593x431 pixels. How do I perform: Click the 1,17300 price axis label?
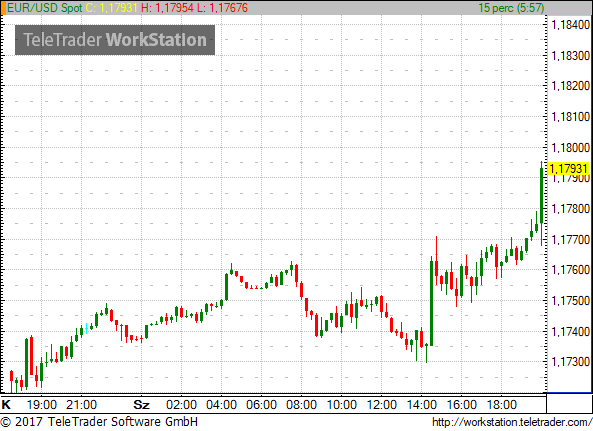571,362
